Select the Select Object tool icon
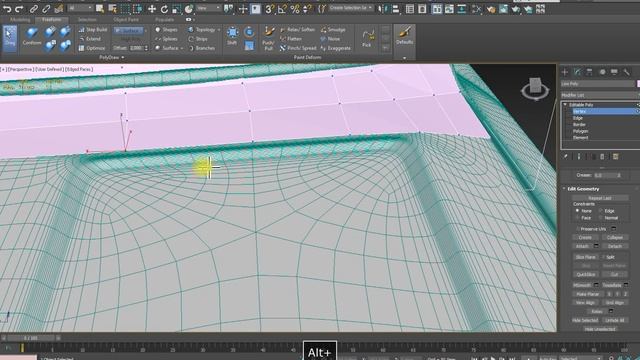Screen dimensions: 640x360 pyautogui.click(x=100, y=9)
